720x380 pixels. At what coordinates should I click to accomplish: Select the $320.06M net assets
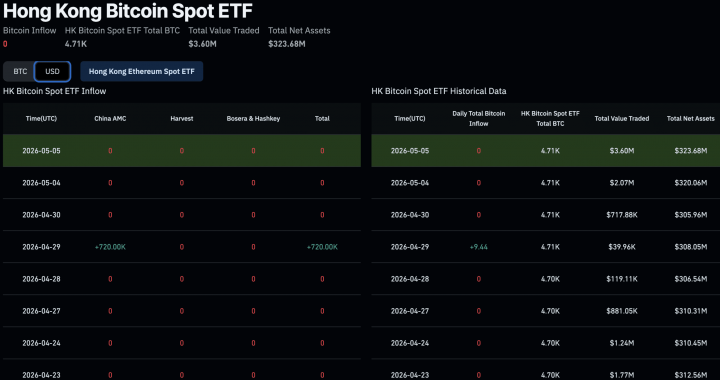(691, 183)
